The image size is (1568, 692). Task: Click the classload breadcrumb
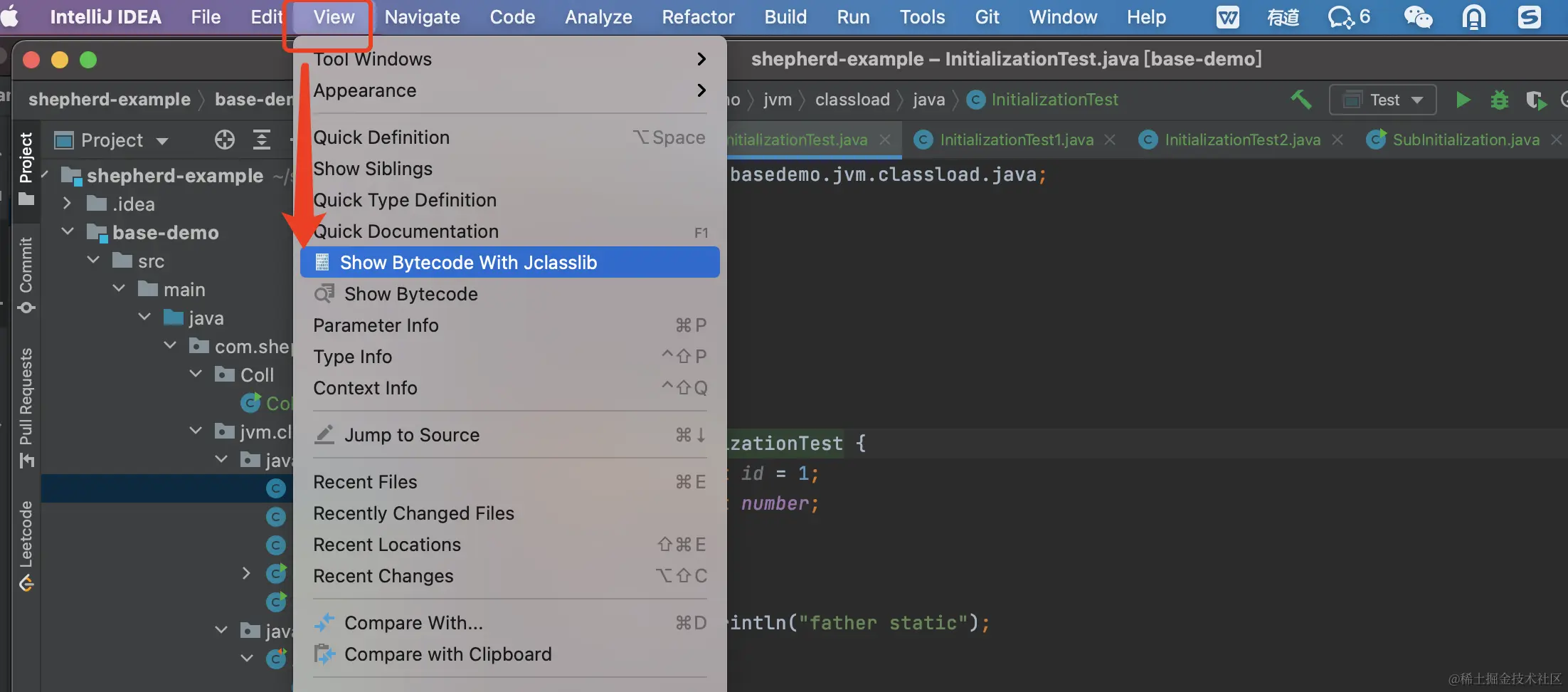point(852,100)
